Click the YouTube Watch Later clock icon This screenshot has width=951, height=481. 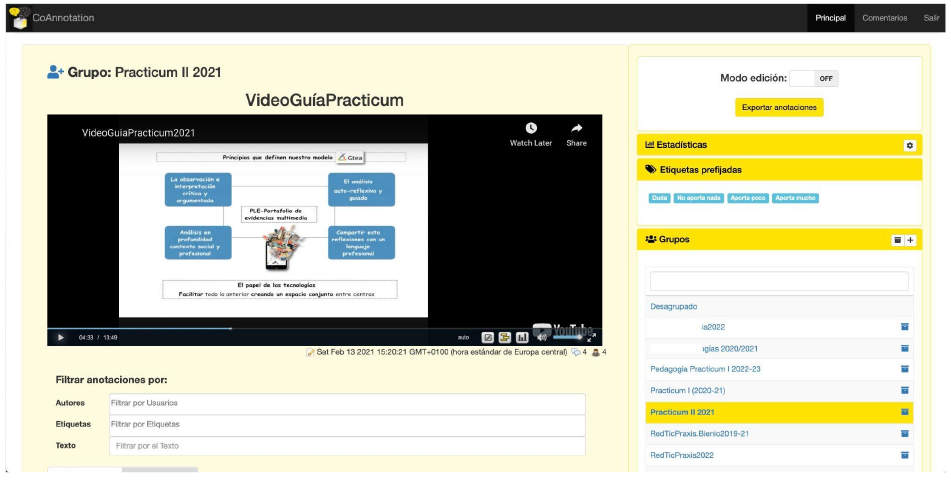pyautogui.click(x=530, y=129)
